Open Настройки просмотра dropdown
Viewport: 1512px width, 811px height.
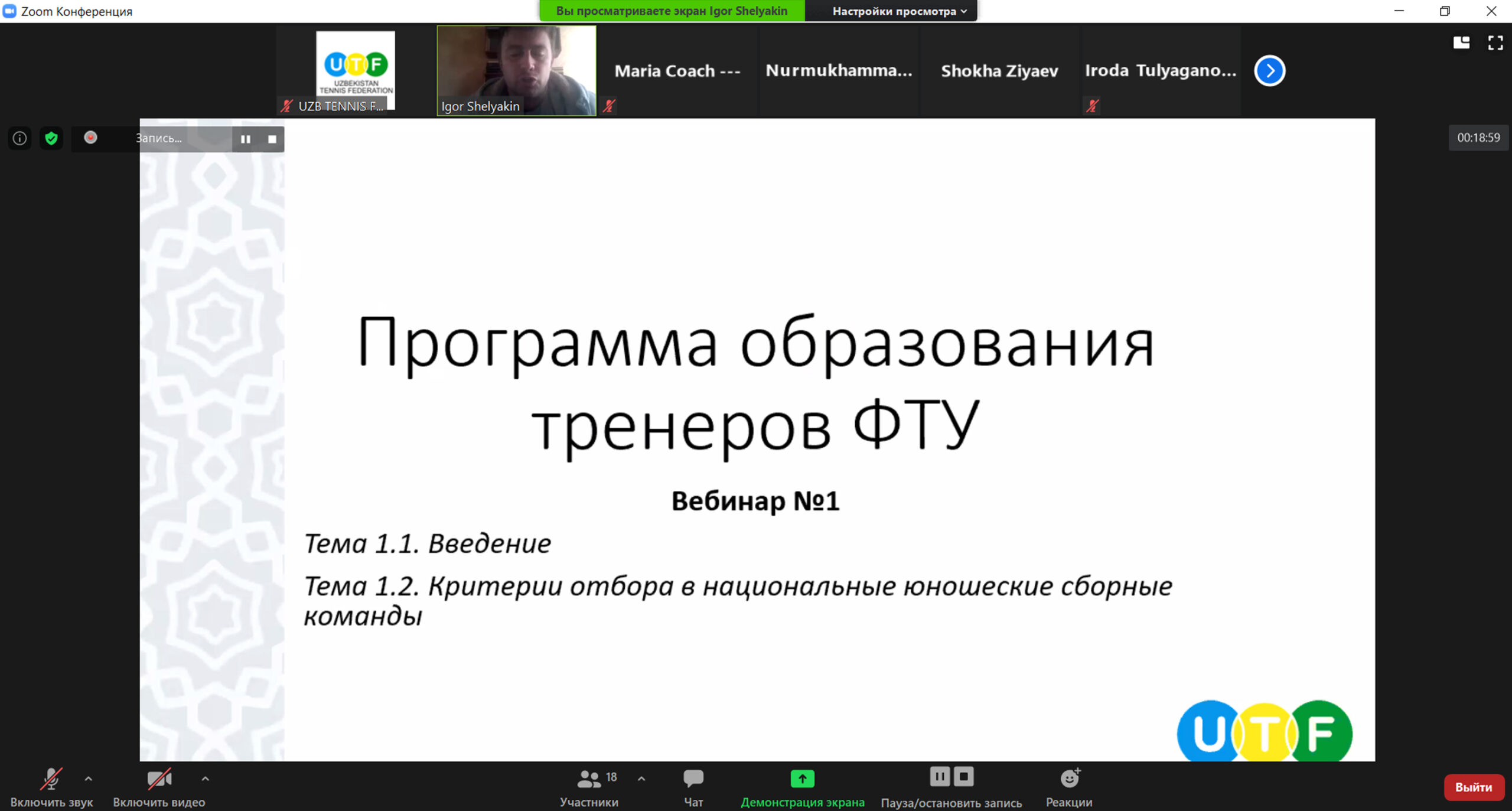pos(899,11)
